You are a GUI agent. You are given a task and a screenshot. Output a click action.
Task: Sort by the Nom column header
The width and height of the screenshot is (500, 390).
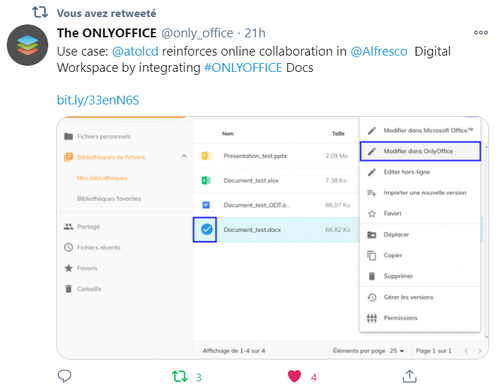pyautogui.click(x=228, y=134)
